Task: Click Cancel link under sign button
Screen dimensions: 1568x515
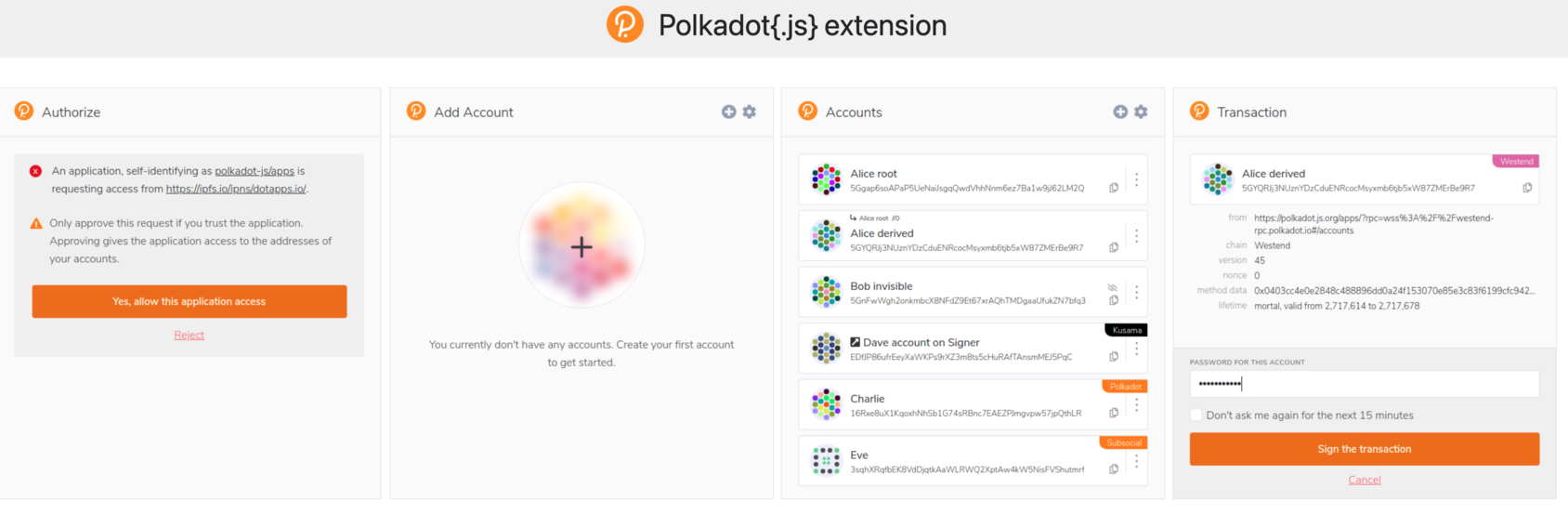Action: pos(1365,480)
